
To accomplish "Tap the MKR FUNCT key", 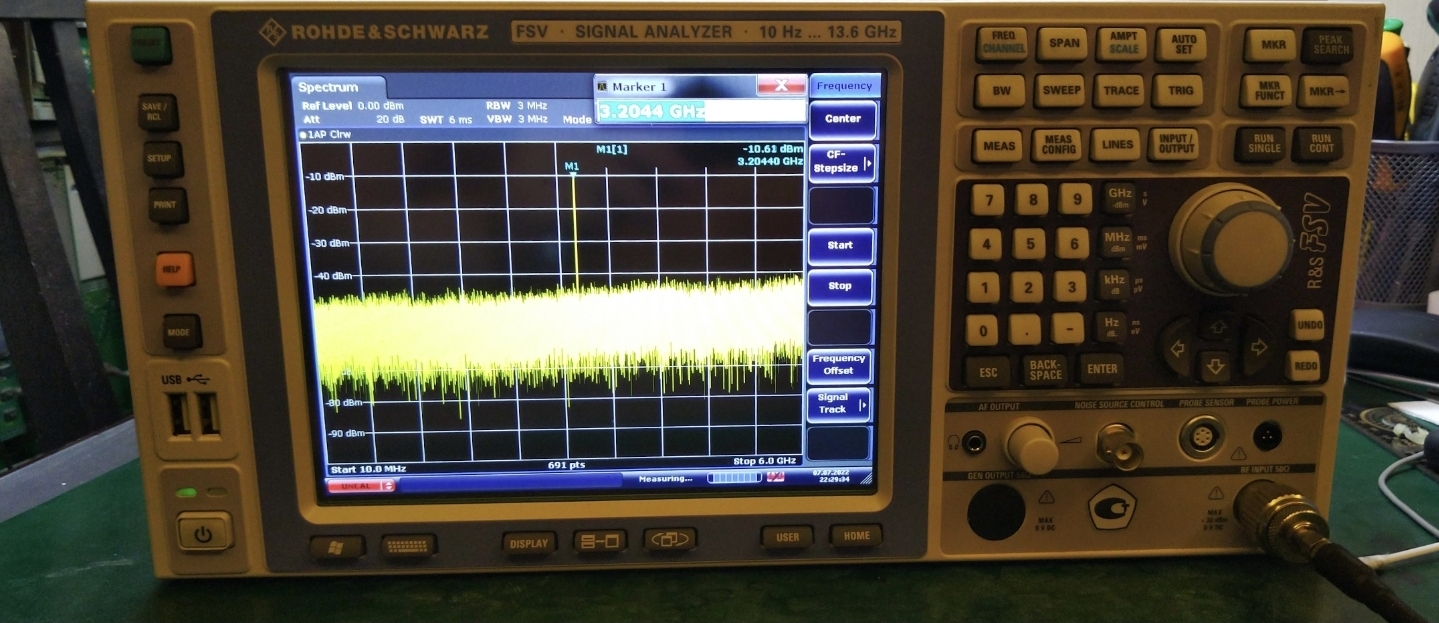I will 1266,92.
